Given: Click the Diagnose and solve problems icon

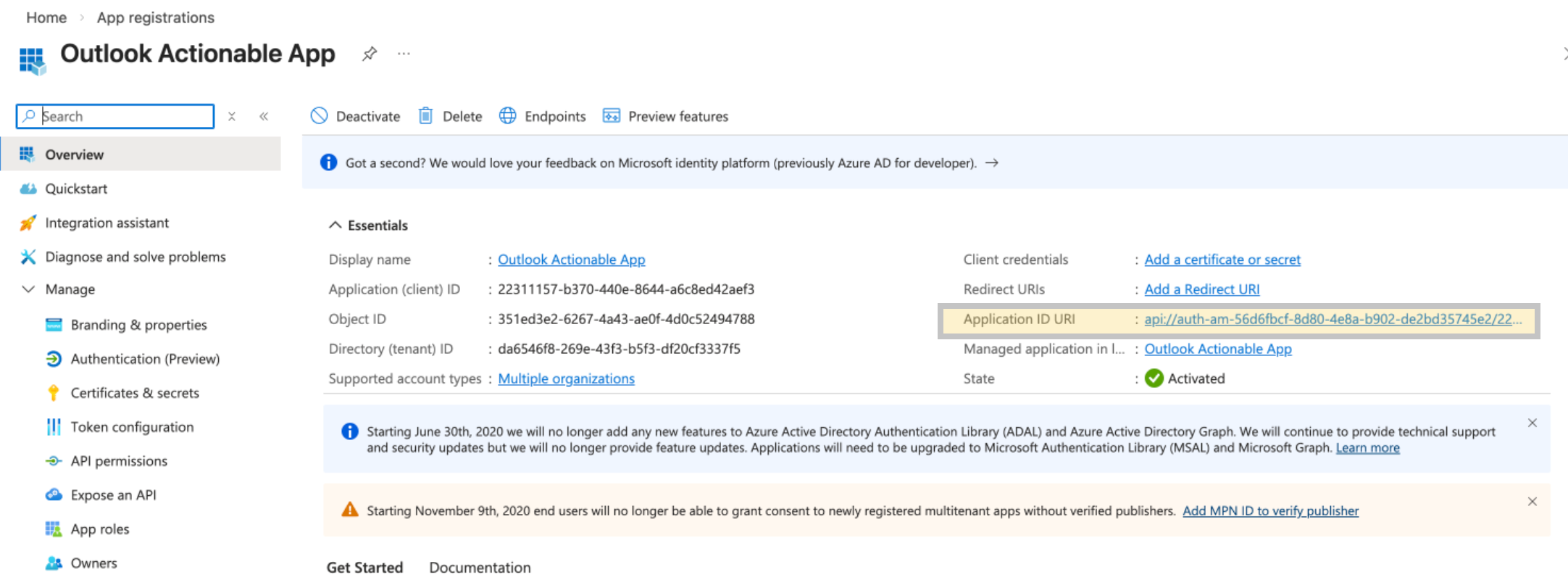Looking at the screenshot, I should (28, 257).
